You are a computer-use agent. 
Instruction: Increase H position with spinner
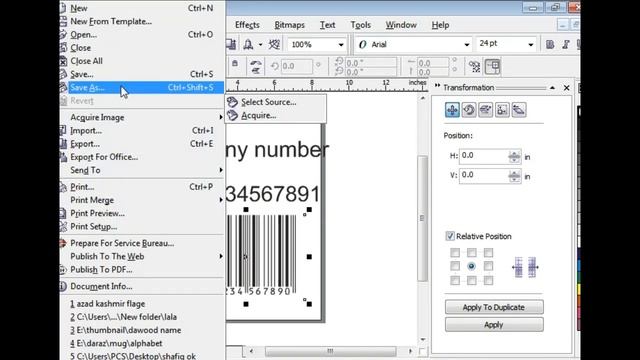click(514, 153)
